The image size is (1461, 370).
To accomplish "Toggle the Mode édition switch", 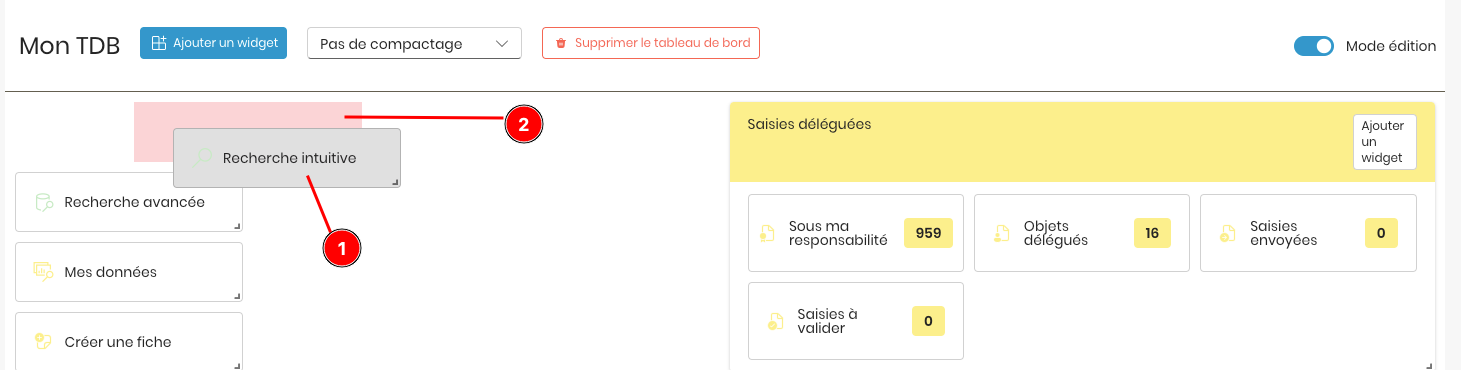I will (x=1314, y=46).
